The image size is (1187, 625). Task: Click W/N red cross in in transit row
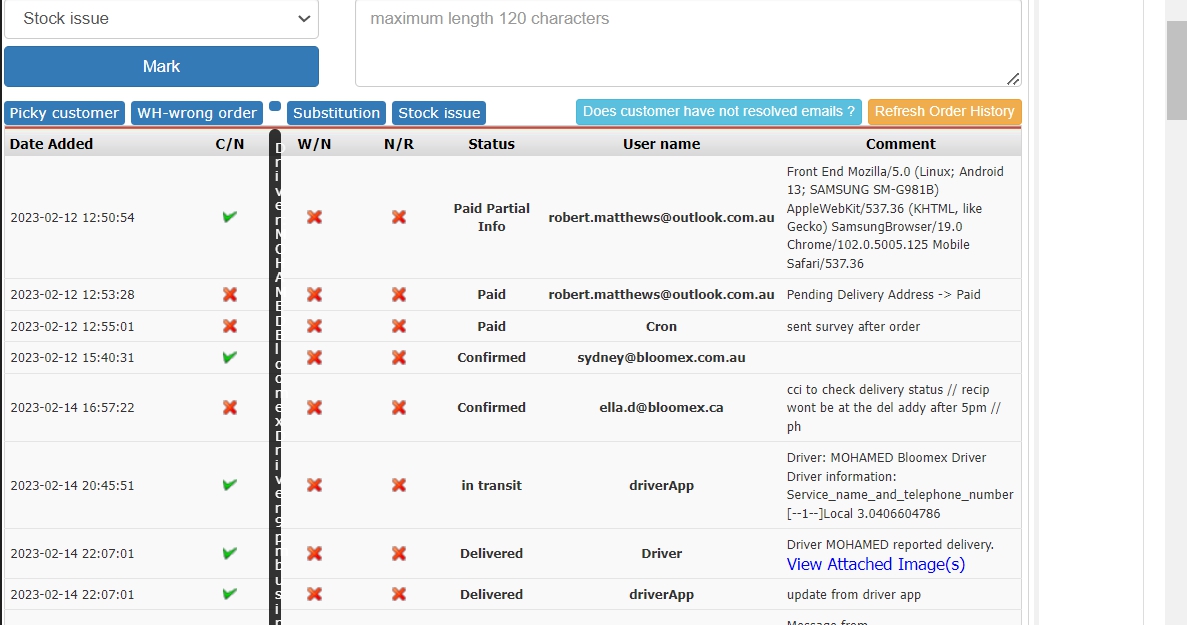[314, 485]
